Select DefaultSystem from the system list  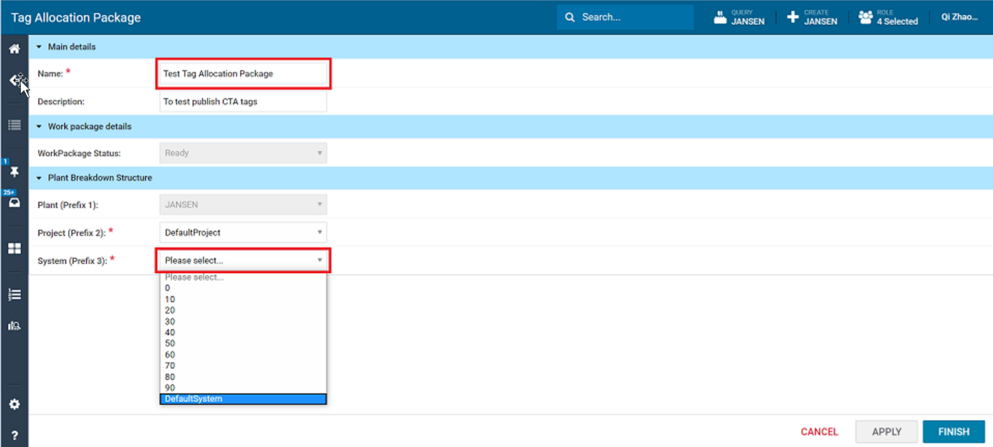click(243, 399)
